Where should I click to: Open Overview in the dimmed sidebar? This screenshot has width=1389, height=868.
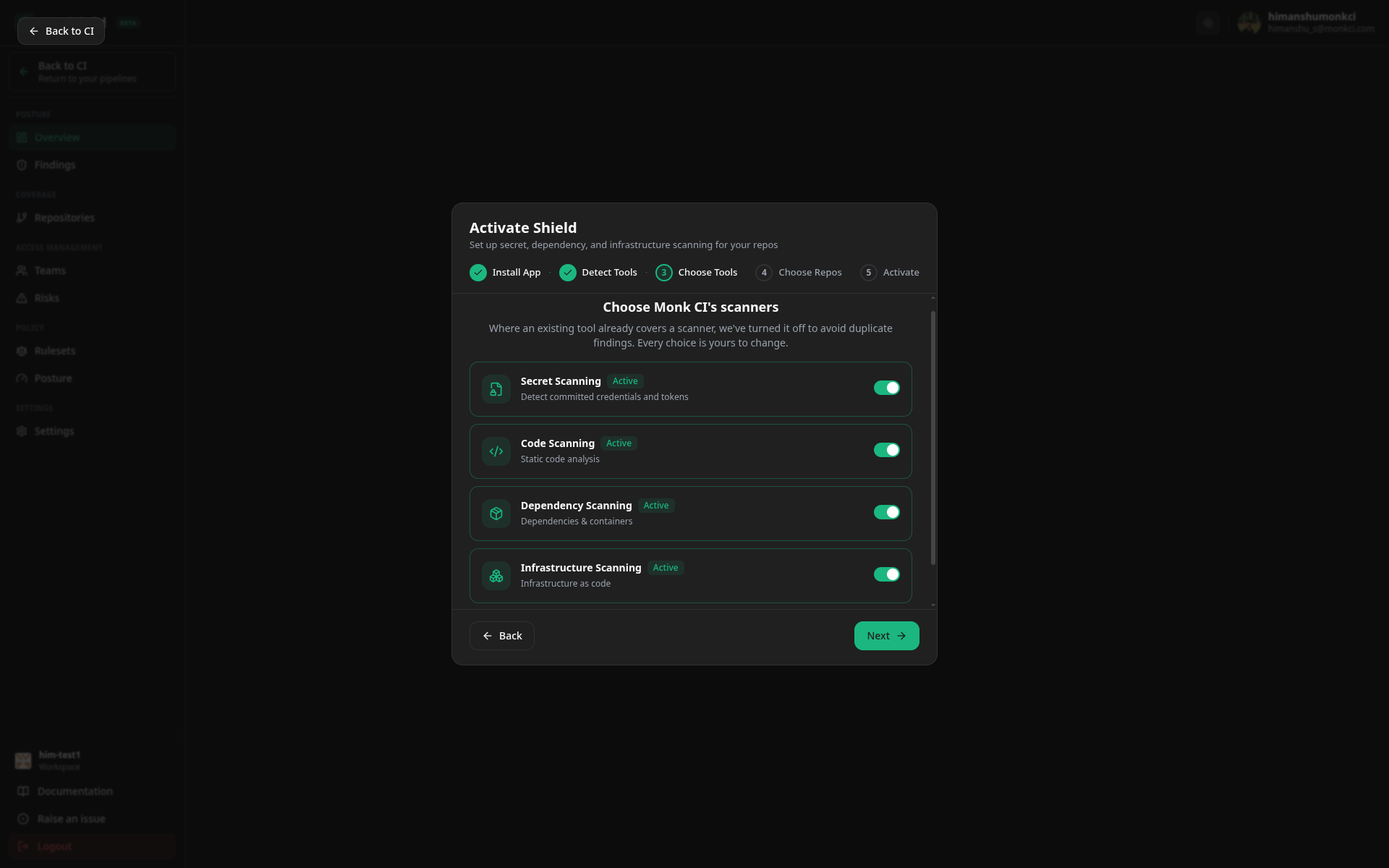93,137
